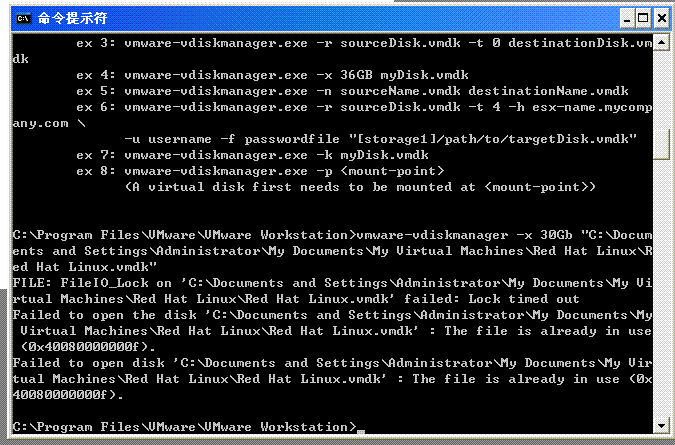This screenshot has height=445, width=675.
Task: Minimize the 命令提示符 window
Action: pos(627,19)
